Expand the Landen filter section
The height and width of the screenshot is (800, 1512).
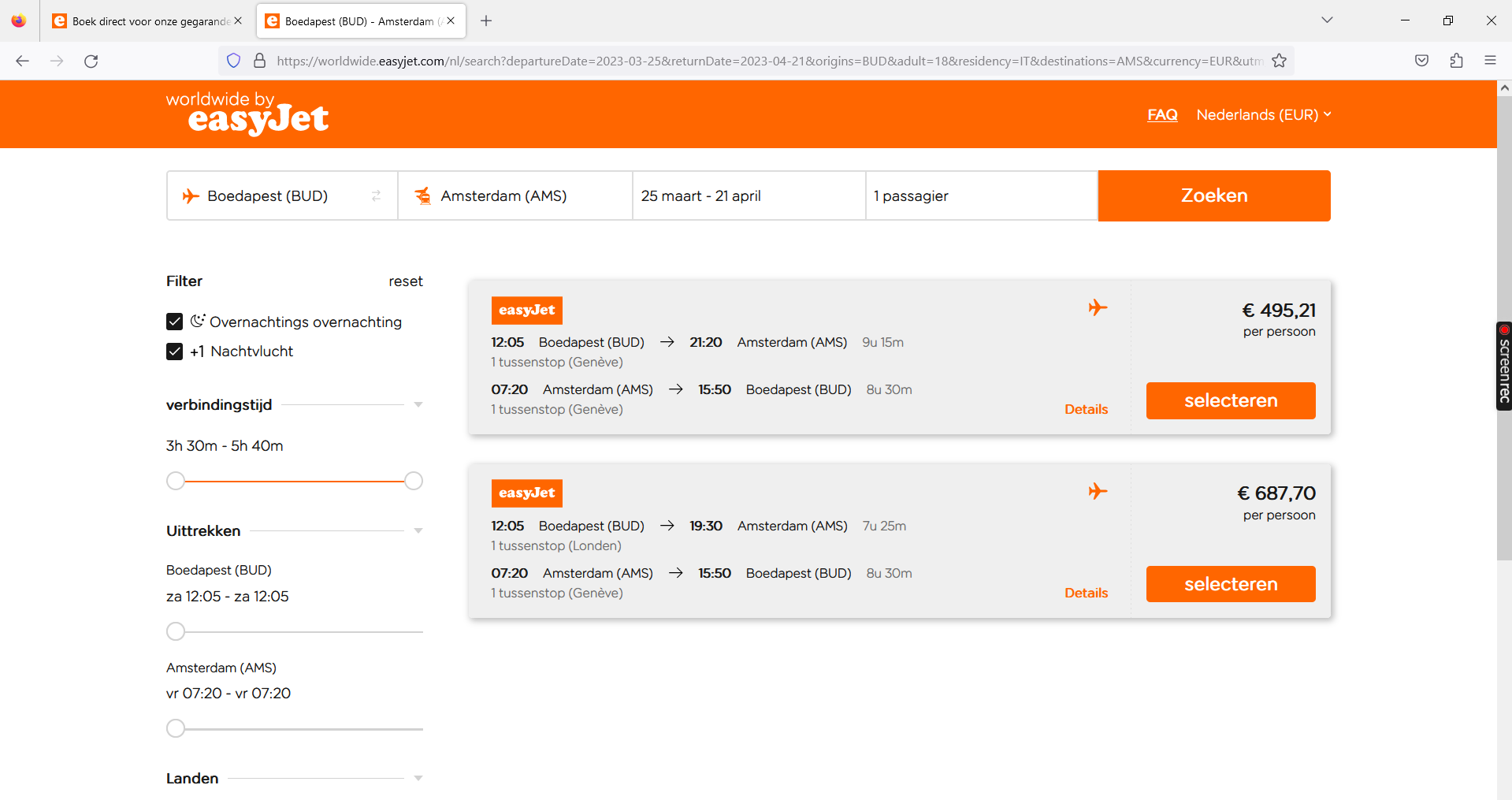pyautogui.click(x=418, y=778)
